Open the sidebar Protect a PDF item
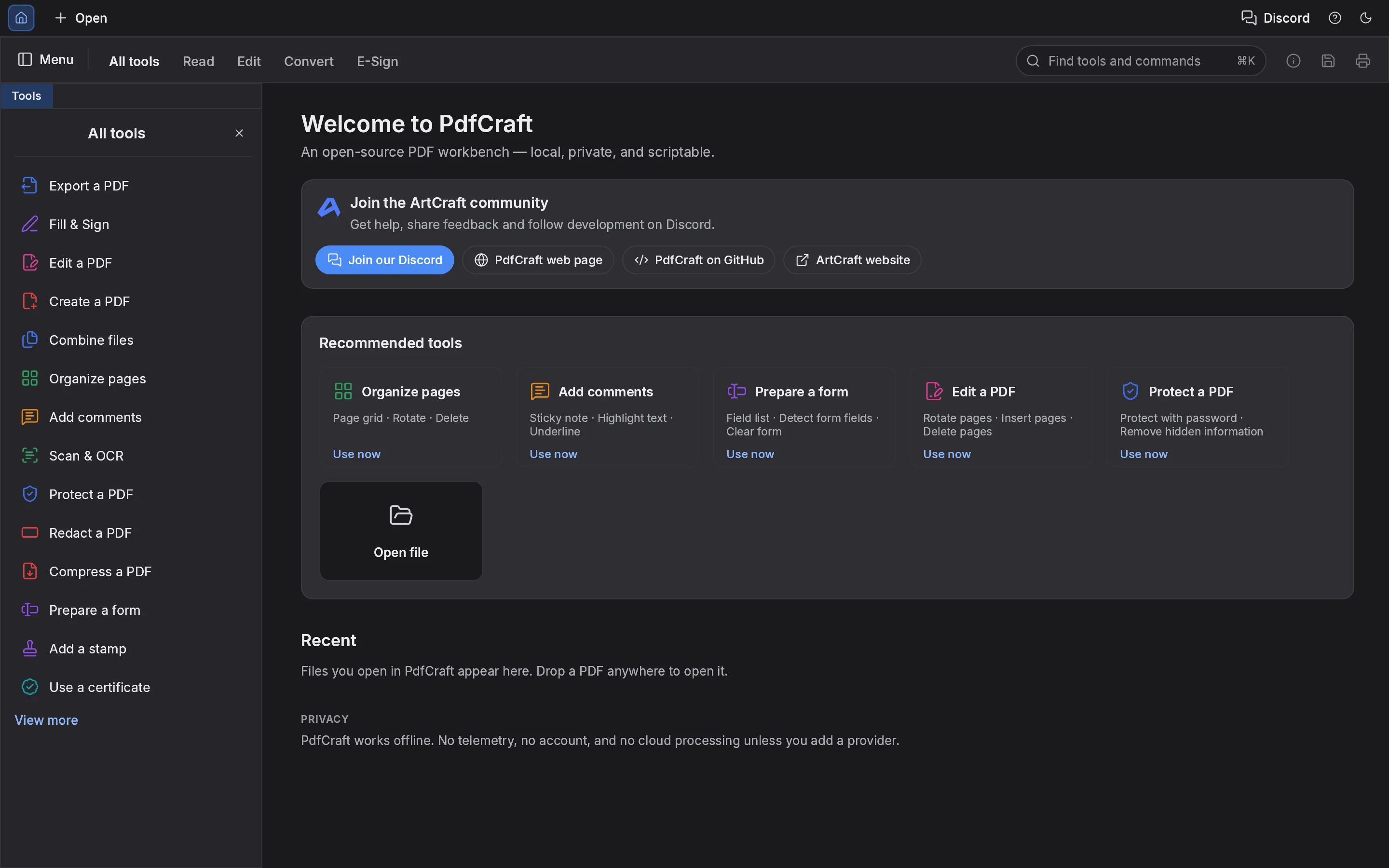The width and height of the screenshot is (1389, 868). pos(132,494)
